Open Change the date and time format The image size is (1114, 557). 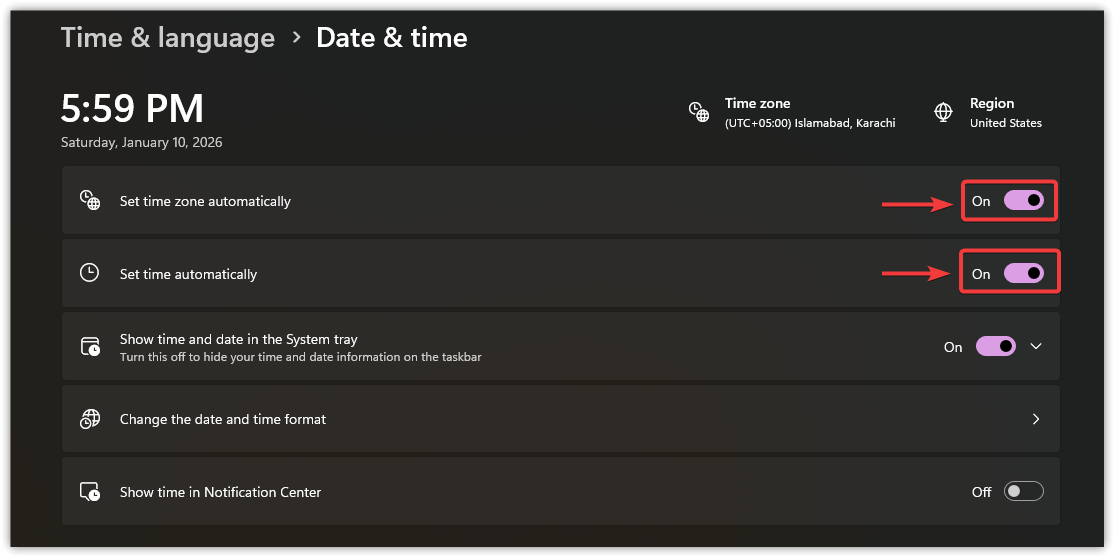223,419
